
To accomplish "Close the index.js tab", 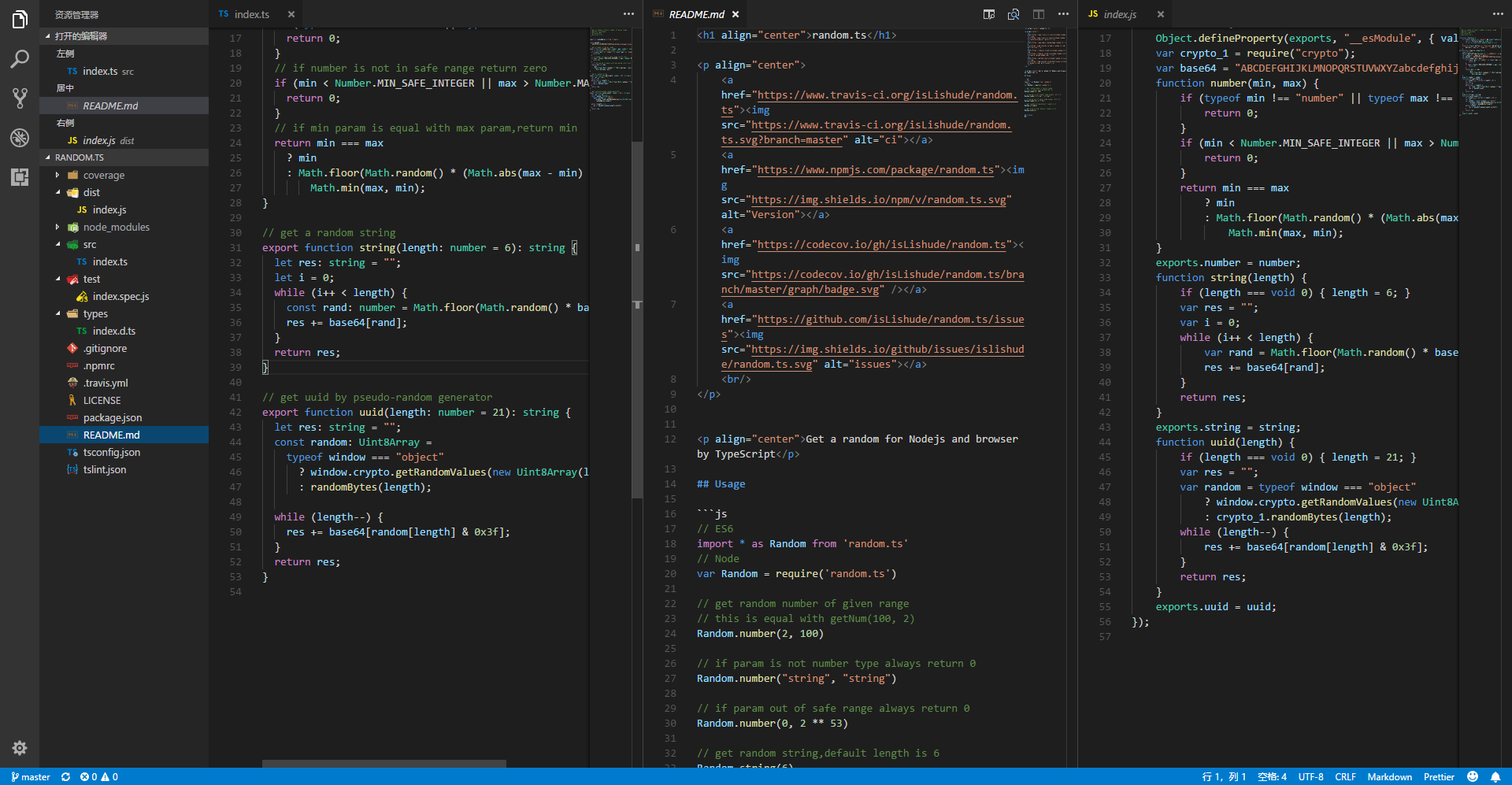I will tap(1161, 14).
